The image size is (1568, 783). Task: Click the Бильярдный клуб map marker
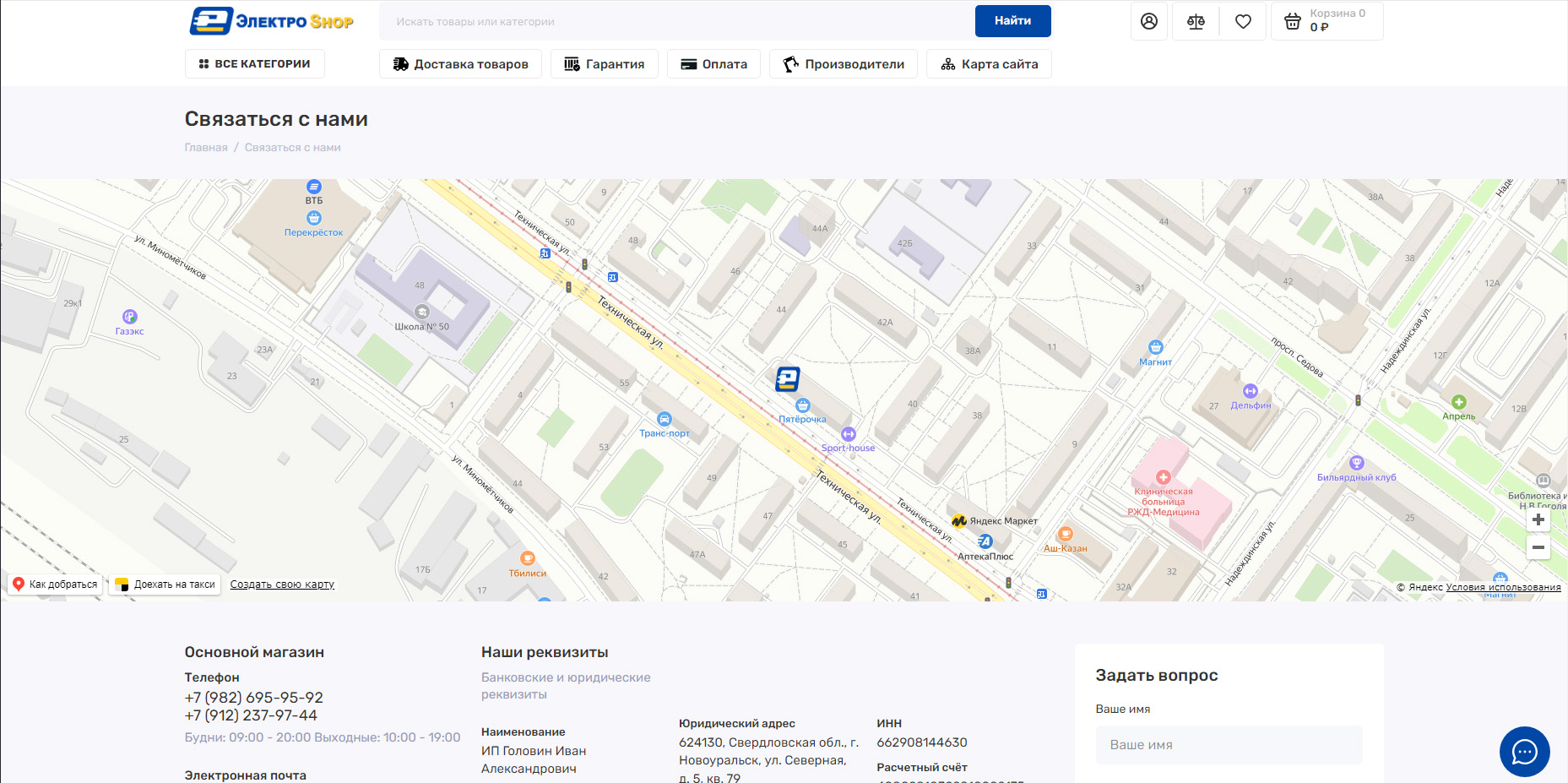(1357, 463)
